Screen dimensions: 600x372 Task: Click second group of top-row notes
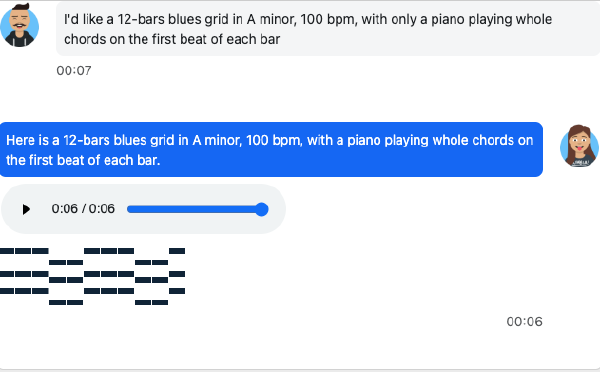109,251
